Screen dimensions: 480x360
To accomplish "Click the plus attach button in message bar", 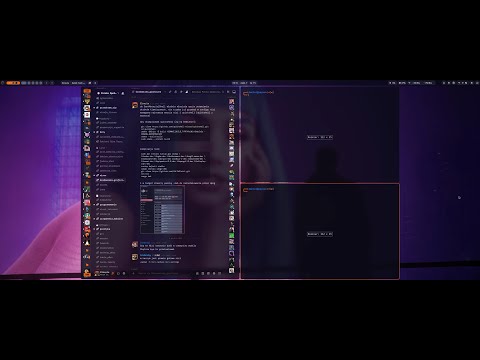I will [133, 273].
